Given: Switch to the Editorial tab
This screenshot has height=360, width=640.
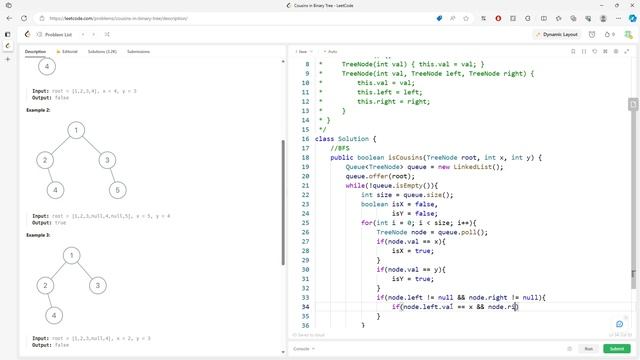Looking at the screenshot, I should pyautogui.click(x=67, y=52).
